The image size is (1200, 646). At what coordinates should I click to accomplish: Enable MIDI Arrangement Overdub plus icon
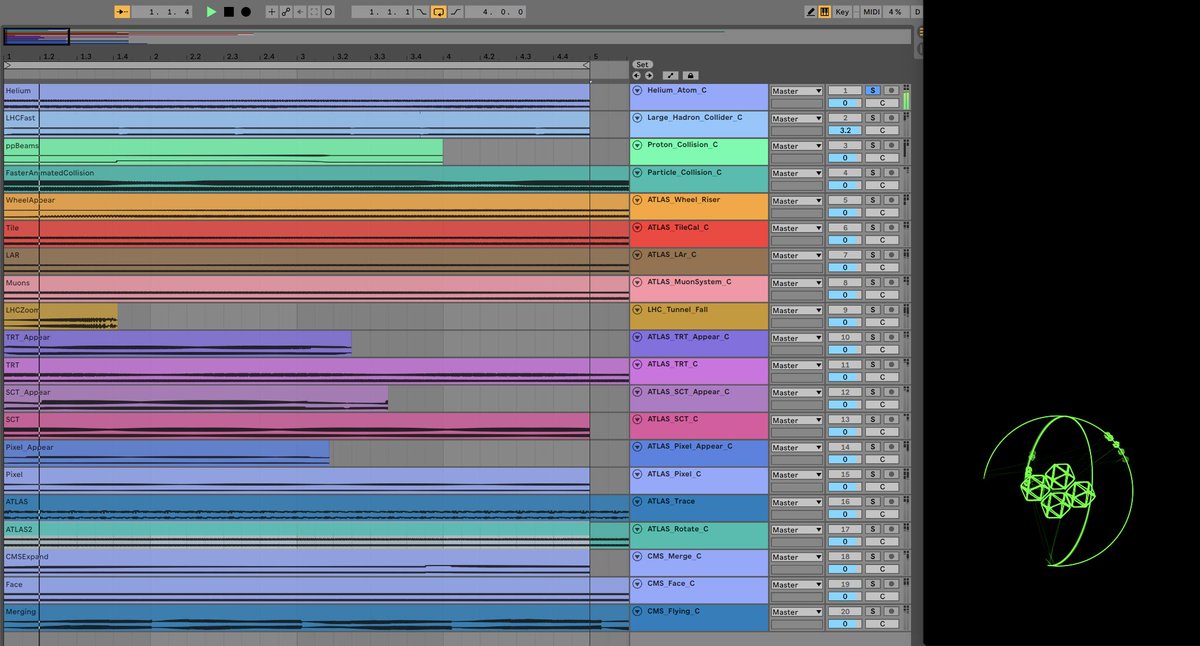coord(271,12)
